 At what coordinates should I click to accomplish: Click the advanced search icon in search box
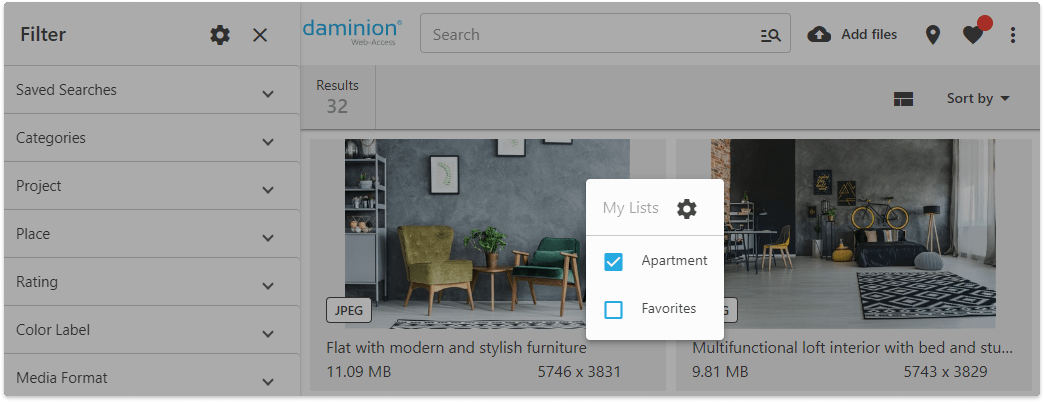pyautogui.click(x=770, y=35)
